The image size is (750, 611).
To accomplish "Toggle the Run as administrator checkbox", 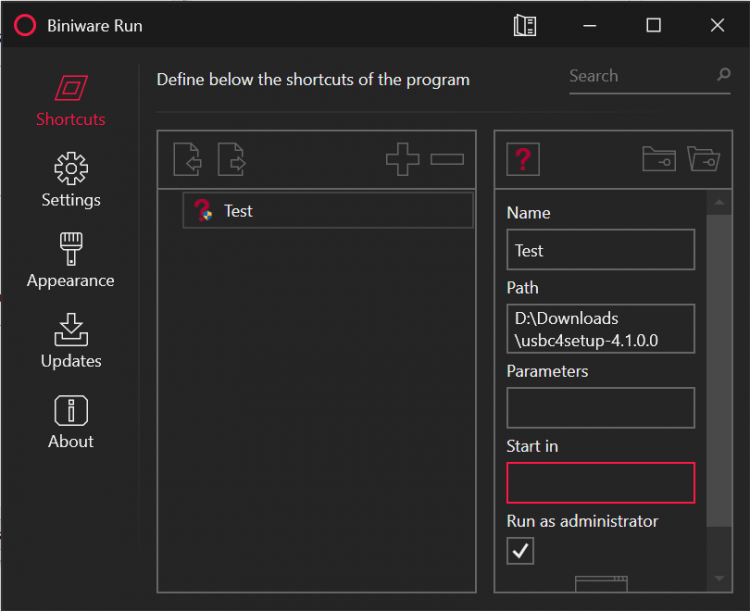I will point(520,550).
